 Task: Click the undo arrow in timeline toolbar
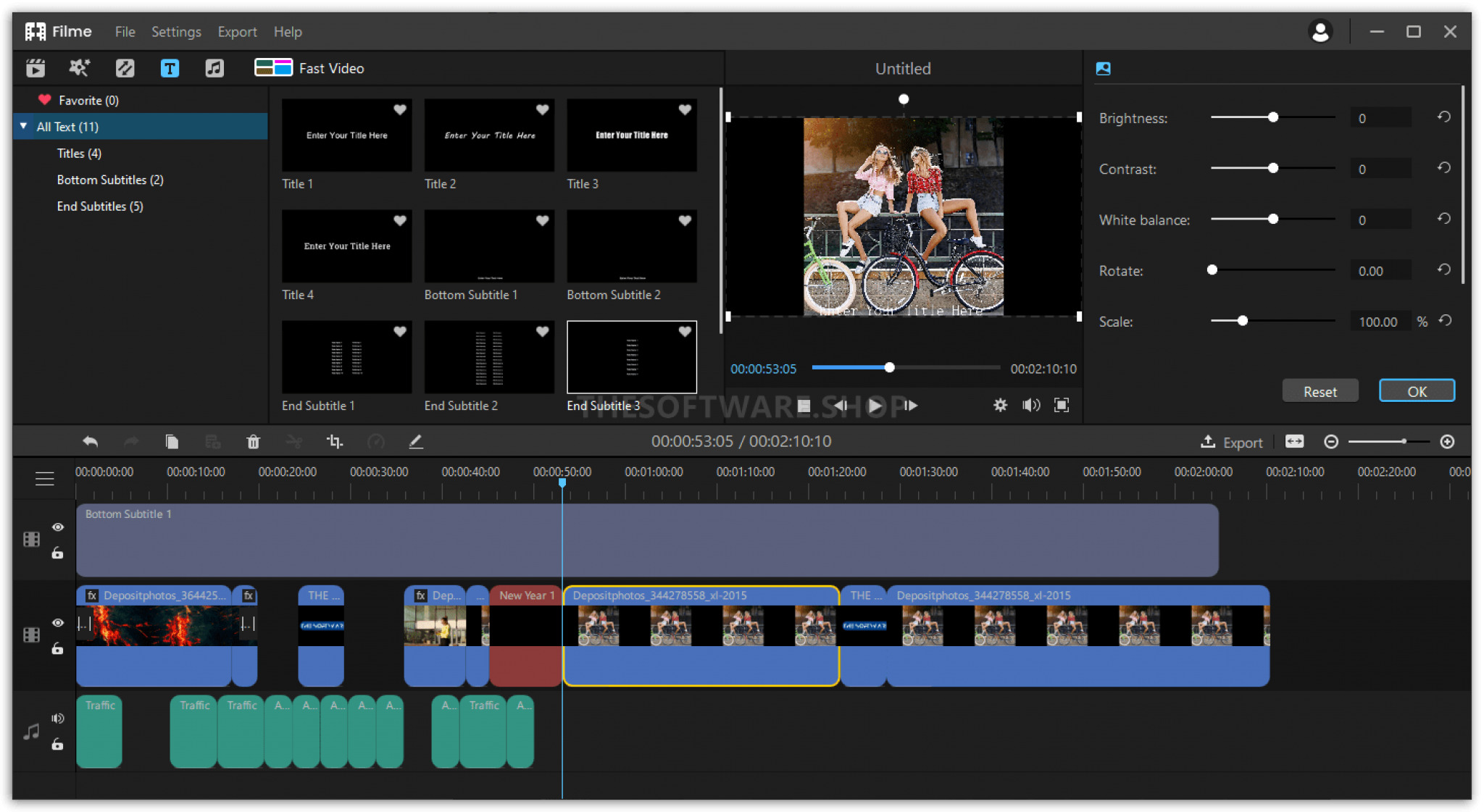pyautogui.click(x=90, y=442)
